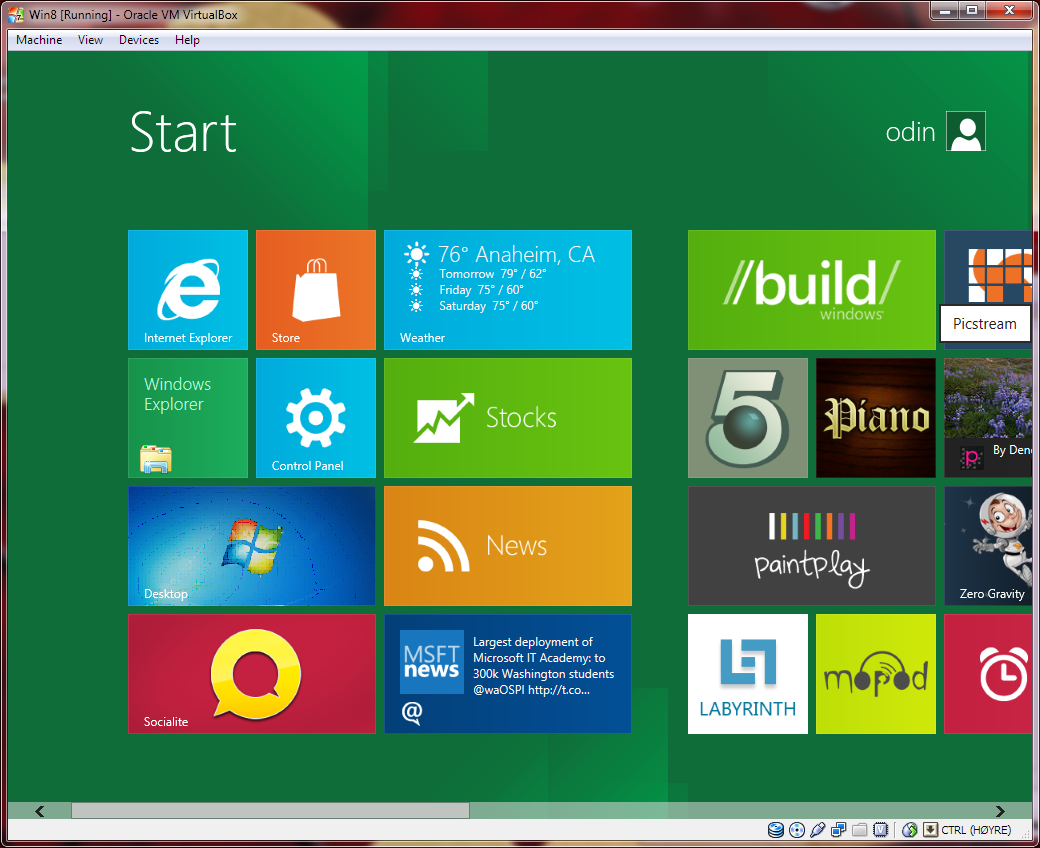Open the Stocks tile
1040x848 pixels.
[507, 418]
